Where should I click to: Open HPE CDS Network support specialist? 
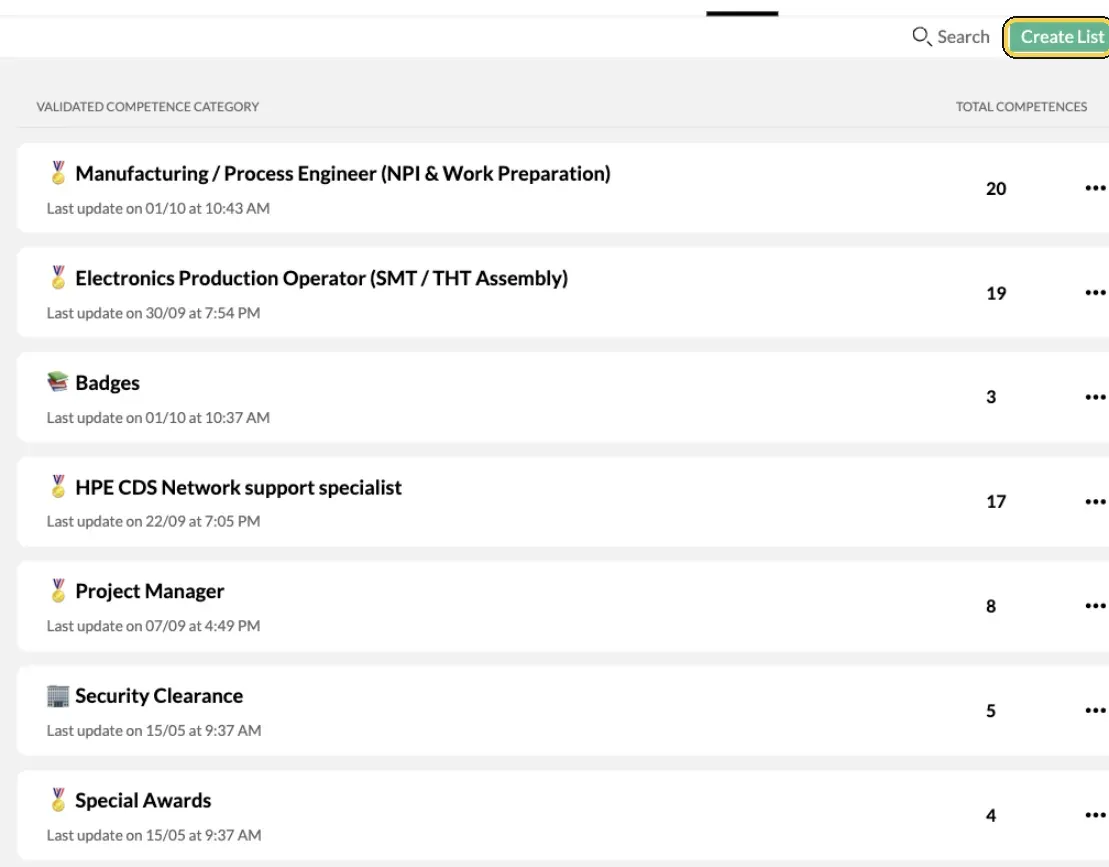point(238,487)
